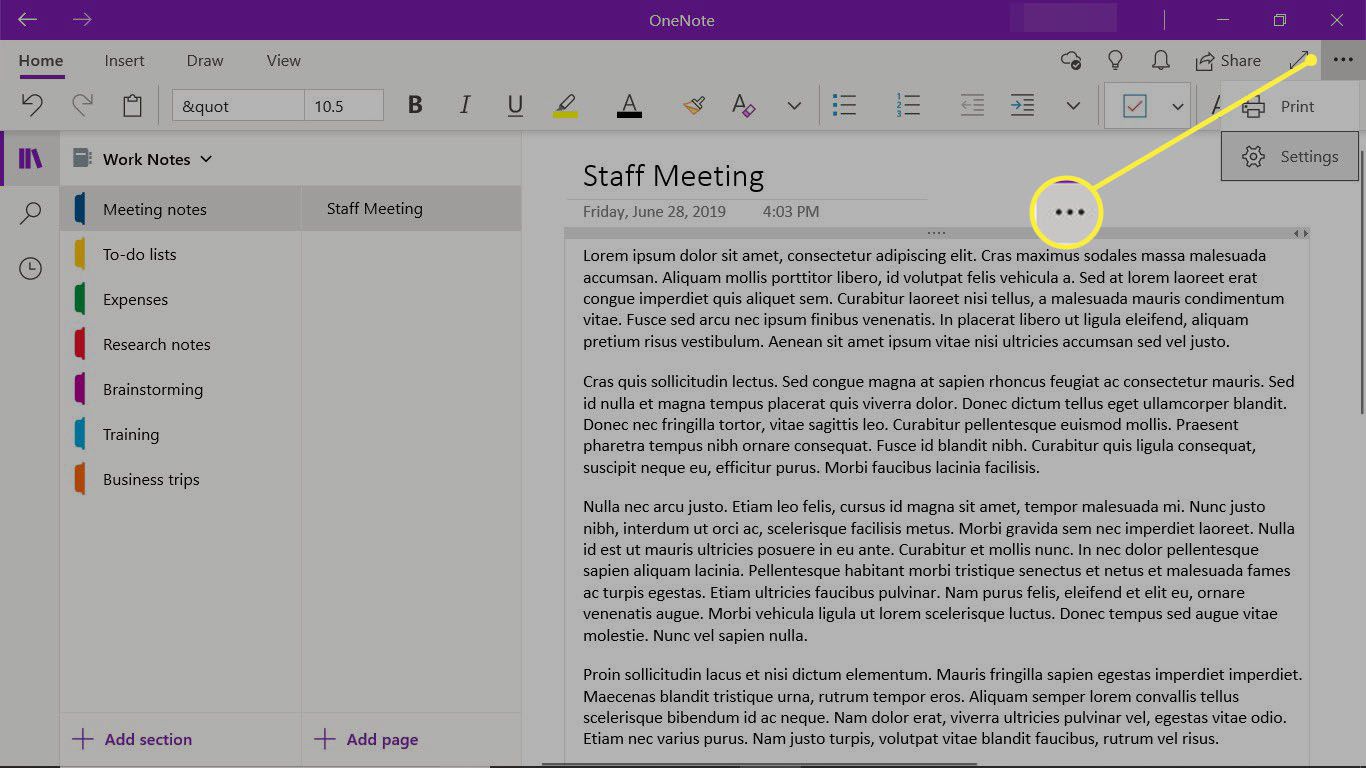Open the more options ellipsis menu
This screenshot has width=1366, height=768.
pyautogui.click(x=1343, y=60)
